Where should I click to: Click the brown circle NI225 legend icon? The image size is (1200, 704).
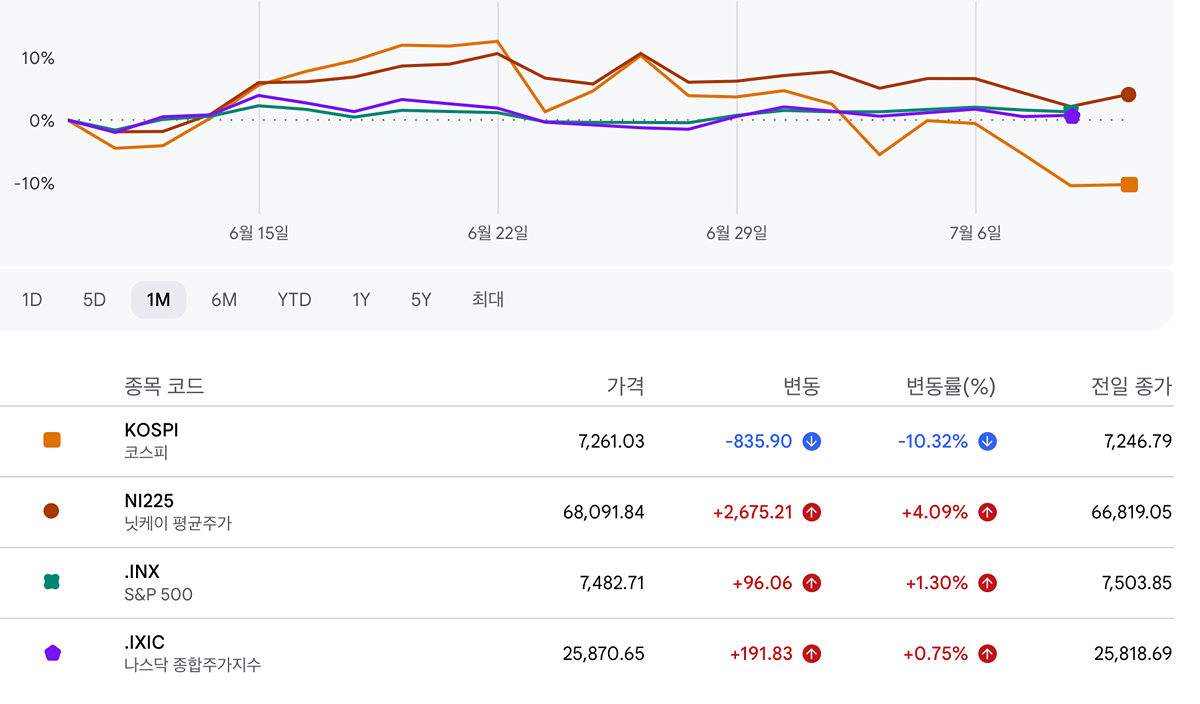tap(52, 511)
